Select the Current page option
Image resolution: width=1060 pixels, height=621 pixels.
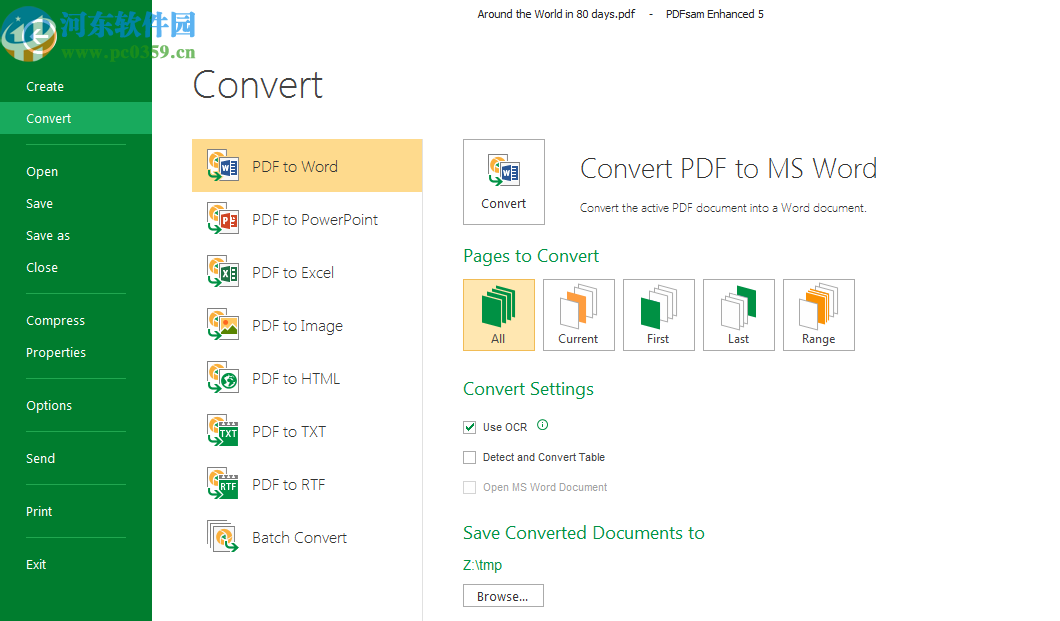(x=578, y=314)
